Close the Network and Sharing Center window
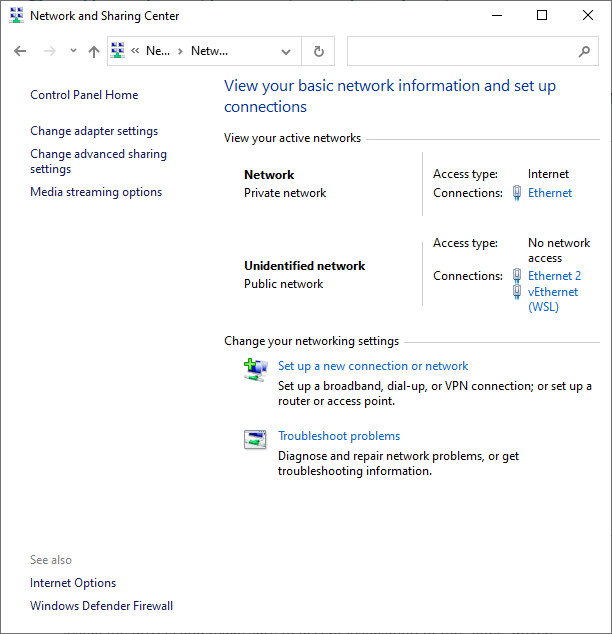This screenshot has width=612, height=634. (588, 15)
